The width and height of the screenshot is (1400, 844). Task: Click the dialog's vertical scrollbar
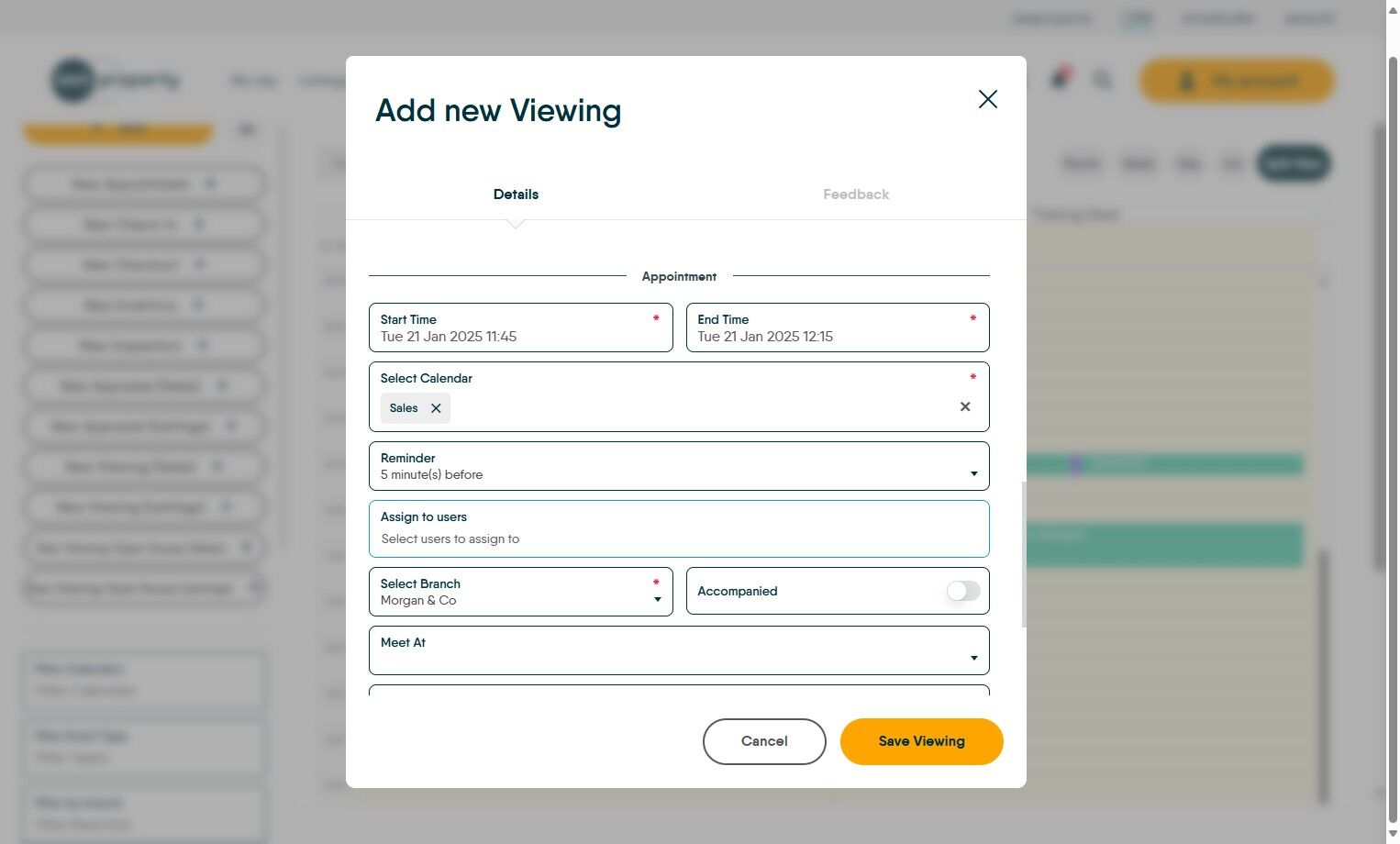pyautogui.click(x=1023, y=554)
